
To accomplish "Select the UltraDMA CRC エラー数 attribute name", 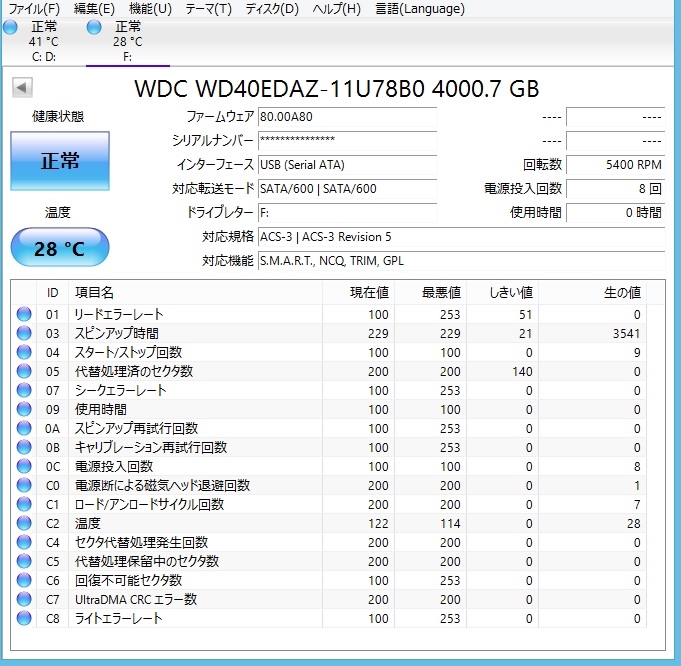I will (x=136, y=599).
